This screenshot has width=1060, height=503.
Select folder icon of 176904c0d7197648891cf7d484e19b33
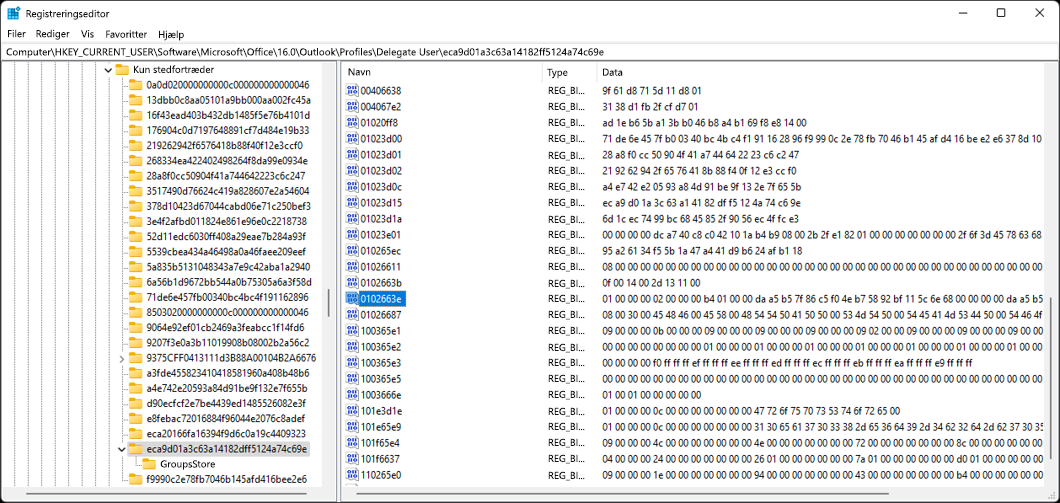pos(135,130)
